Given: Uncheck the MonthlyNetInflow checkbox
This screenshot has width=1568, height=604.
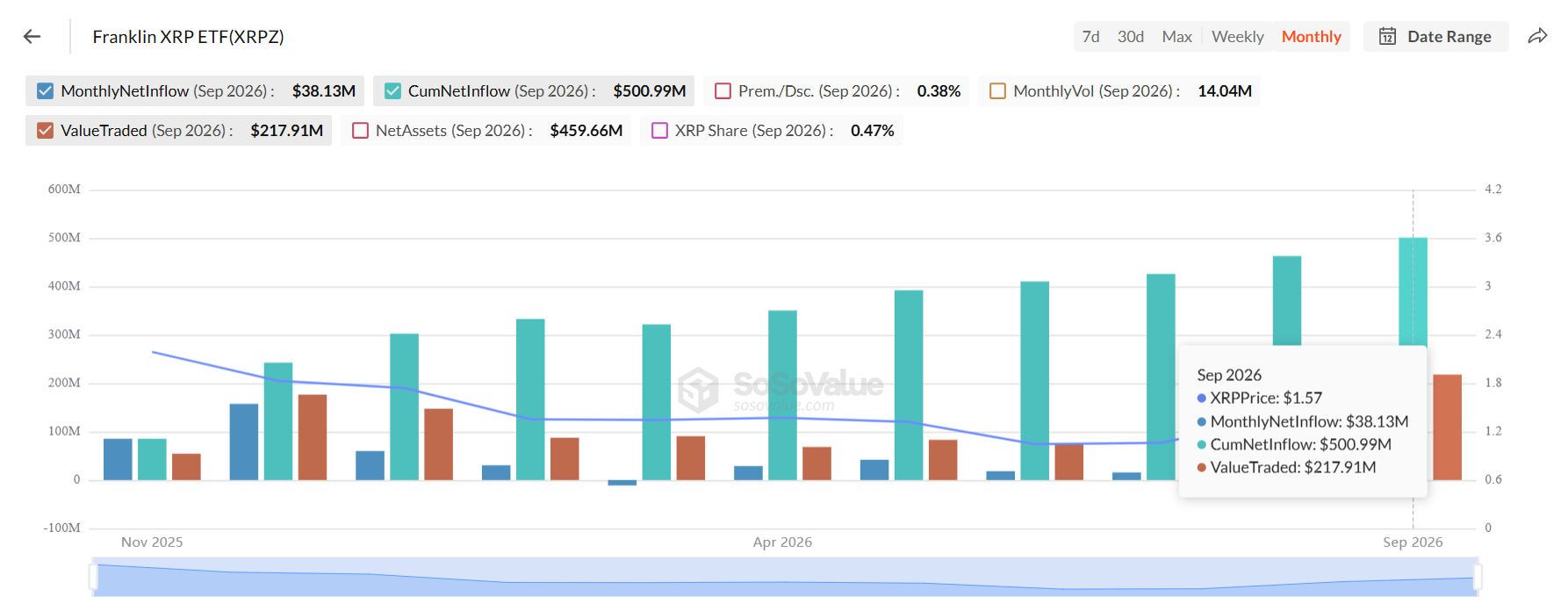Looking at the screenshot, I should click(x=46, y=90).
